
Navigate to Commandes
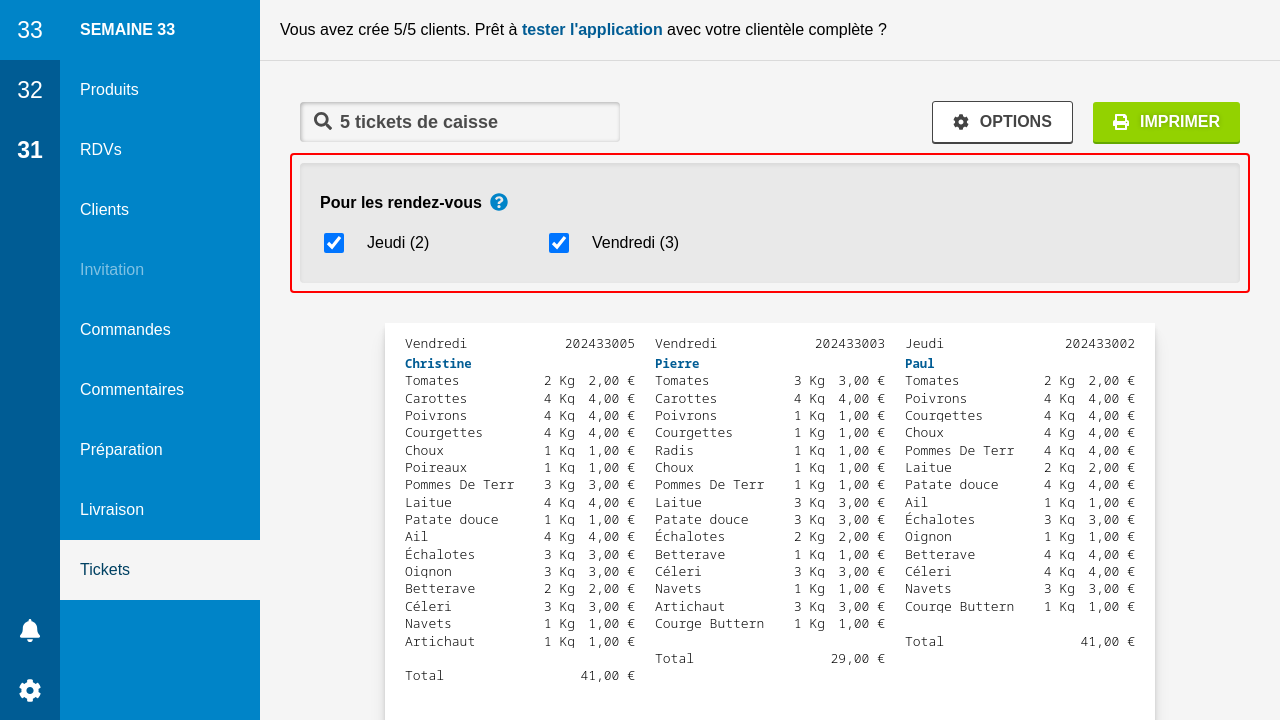pos(125,330)
